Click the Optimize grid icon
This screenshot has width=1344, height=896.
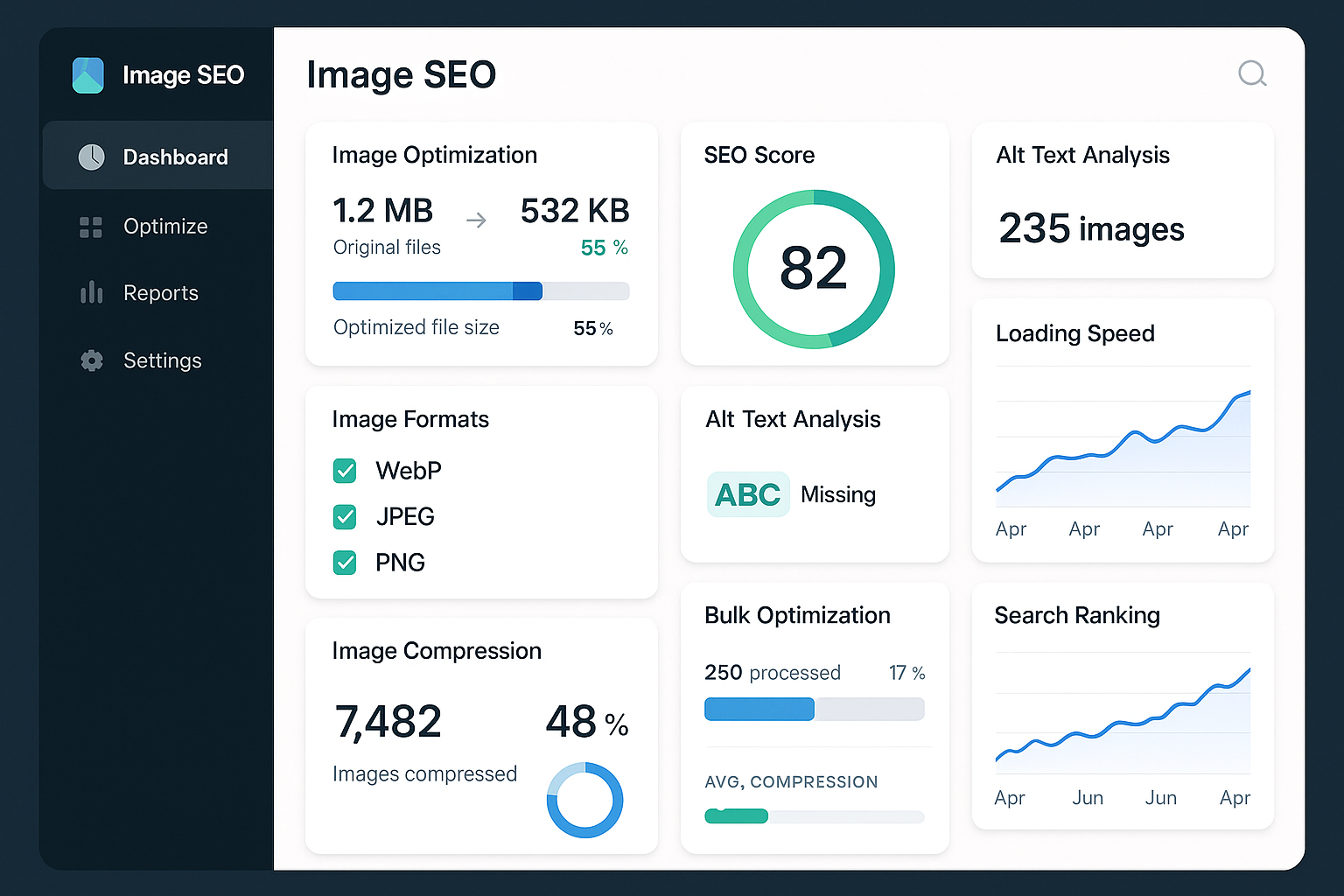pos(91,227)
